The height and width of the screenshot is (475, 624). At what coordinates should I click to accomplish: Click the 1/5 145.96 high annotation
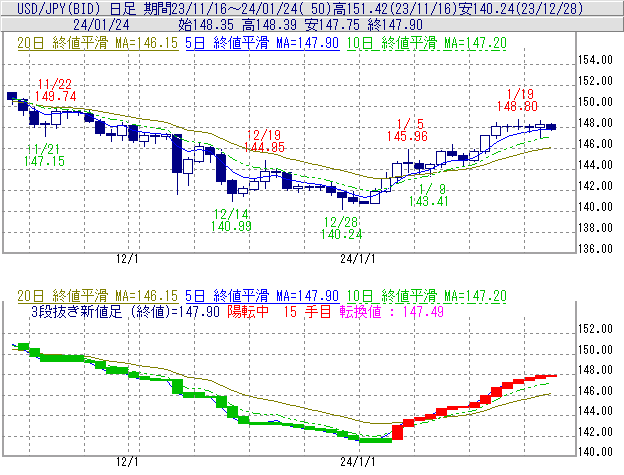[407, 130]
